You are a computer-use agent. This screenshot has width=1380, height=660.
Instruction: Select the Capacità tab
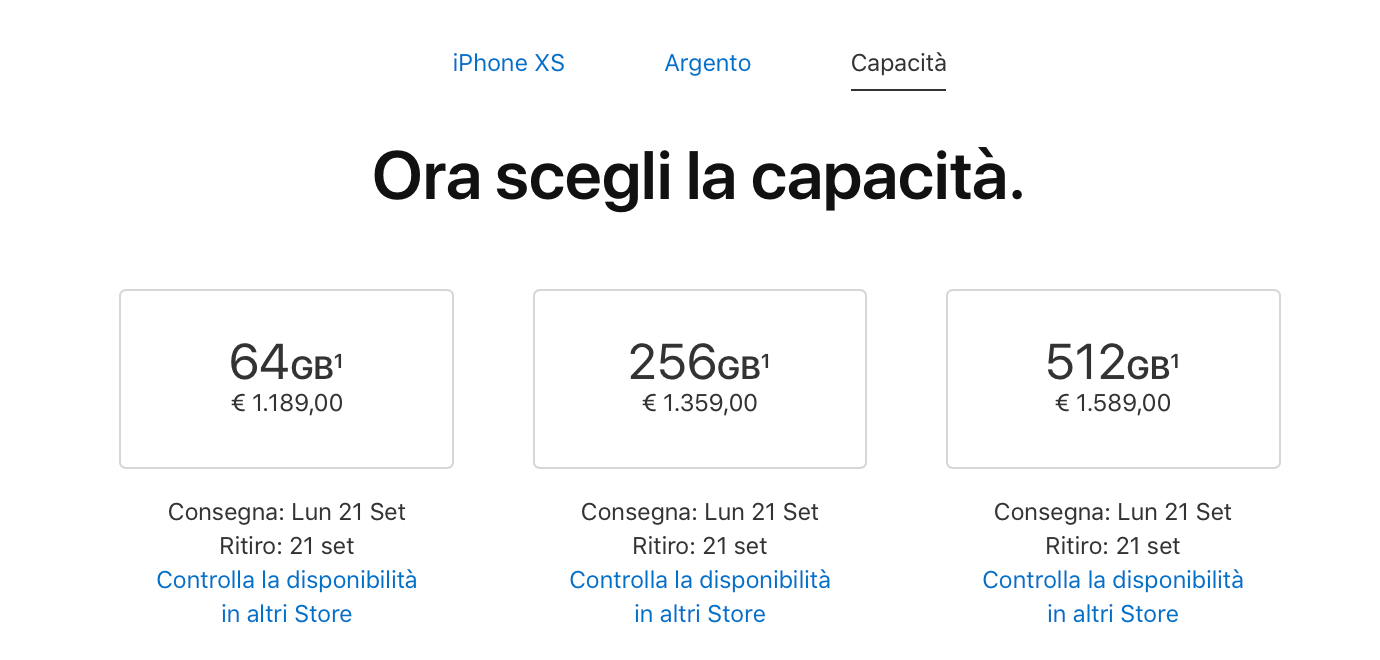click(898, 63)
